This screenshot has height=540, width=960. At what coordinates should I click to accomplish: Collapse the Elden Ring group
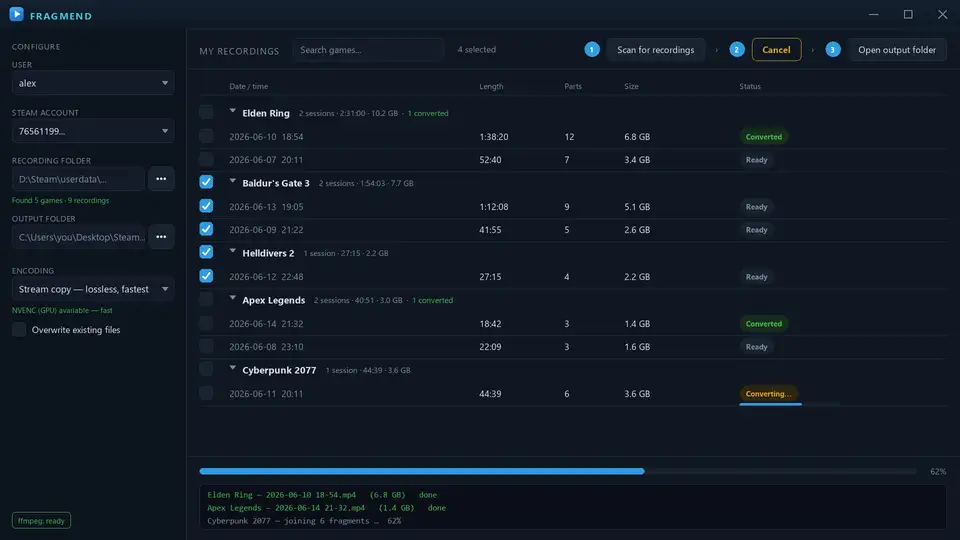tap(233, 111)
